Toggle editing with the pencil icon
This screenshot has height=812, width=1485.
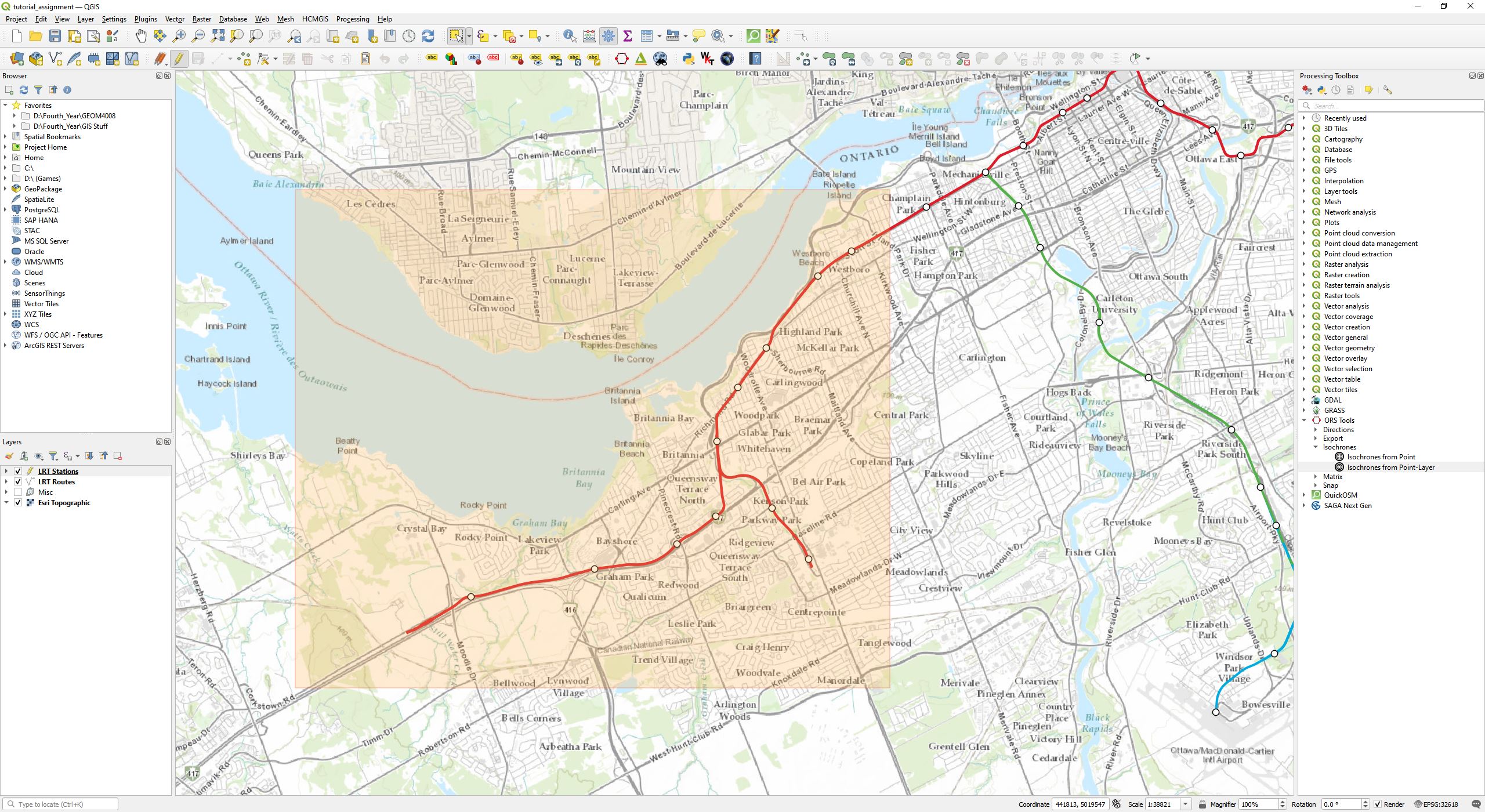click(x=179, y=59)
